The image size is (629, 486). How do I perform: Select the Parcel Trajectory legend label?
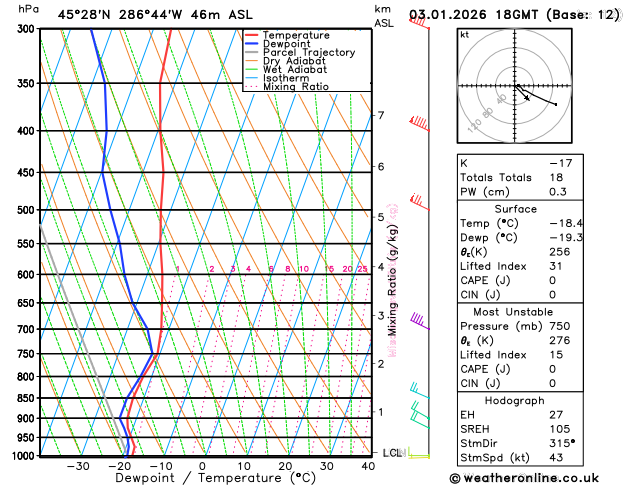309,53
